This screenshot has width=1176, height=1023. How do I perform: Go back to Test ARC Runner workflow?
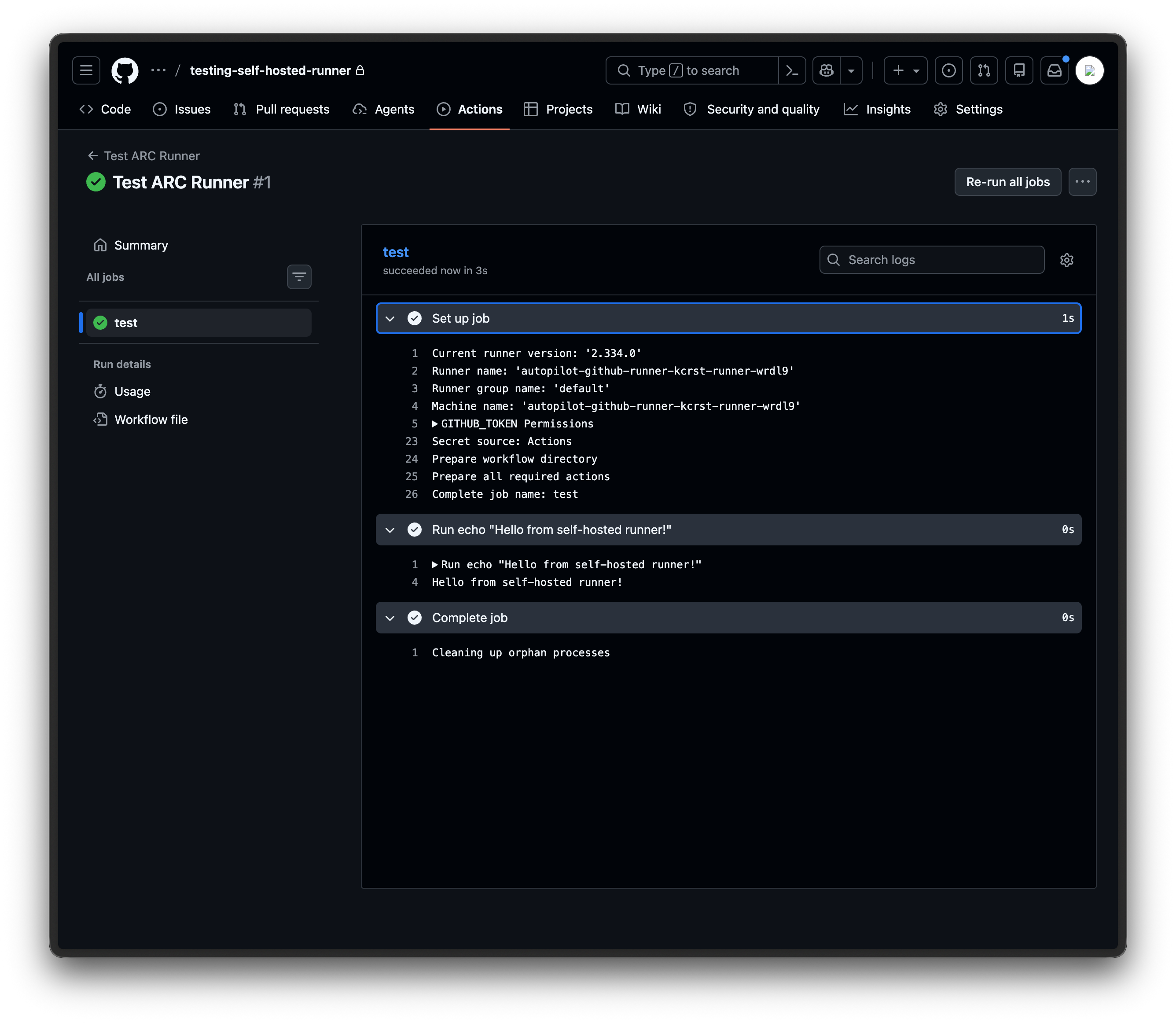point(143,156)
